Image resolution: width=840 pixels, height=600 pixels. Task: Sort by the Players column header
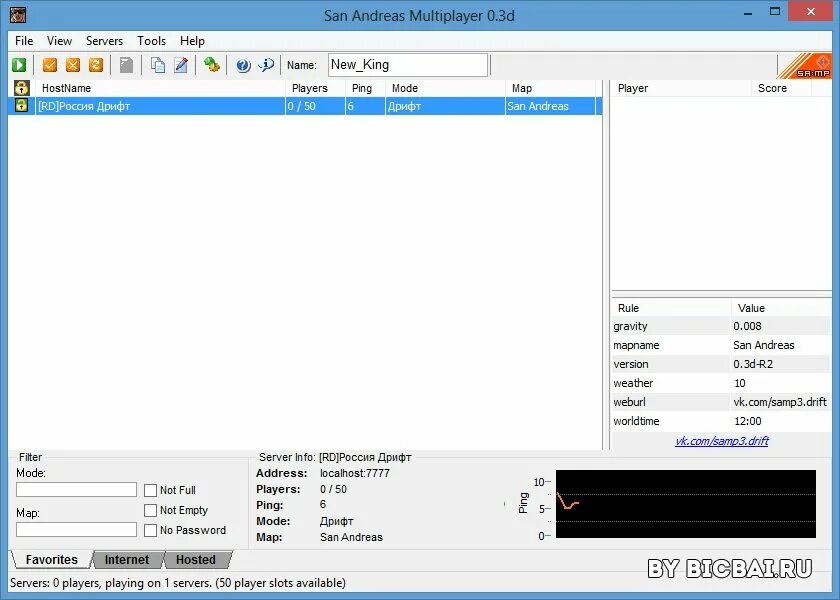[316, 88]
